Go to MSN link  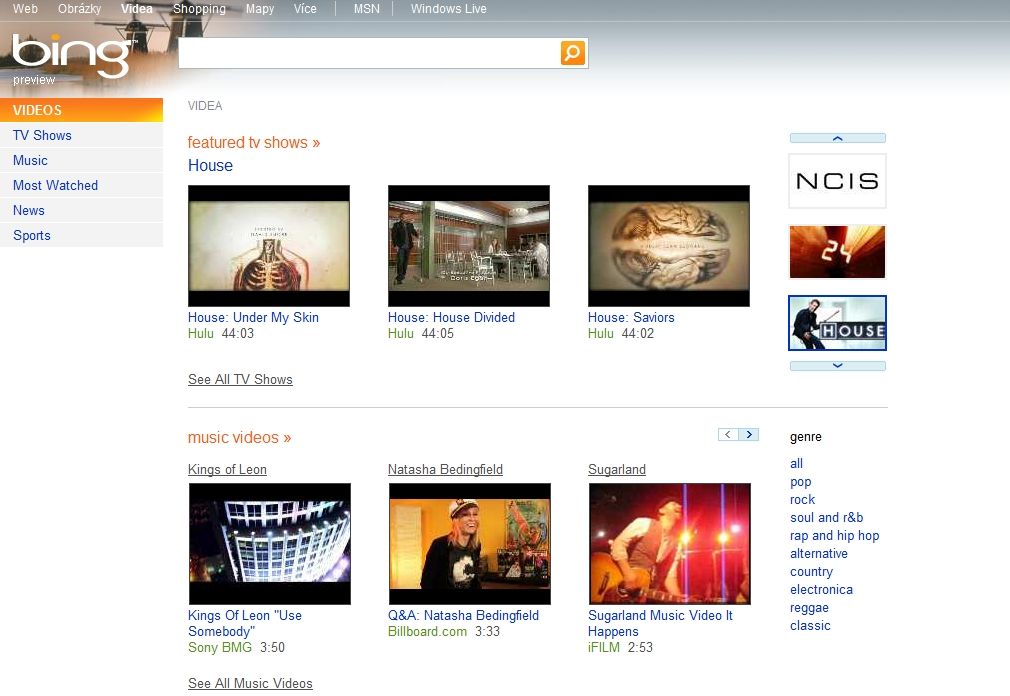pos(367,9)
